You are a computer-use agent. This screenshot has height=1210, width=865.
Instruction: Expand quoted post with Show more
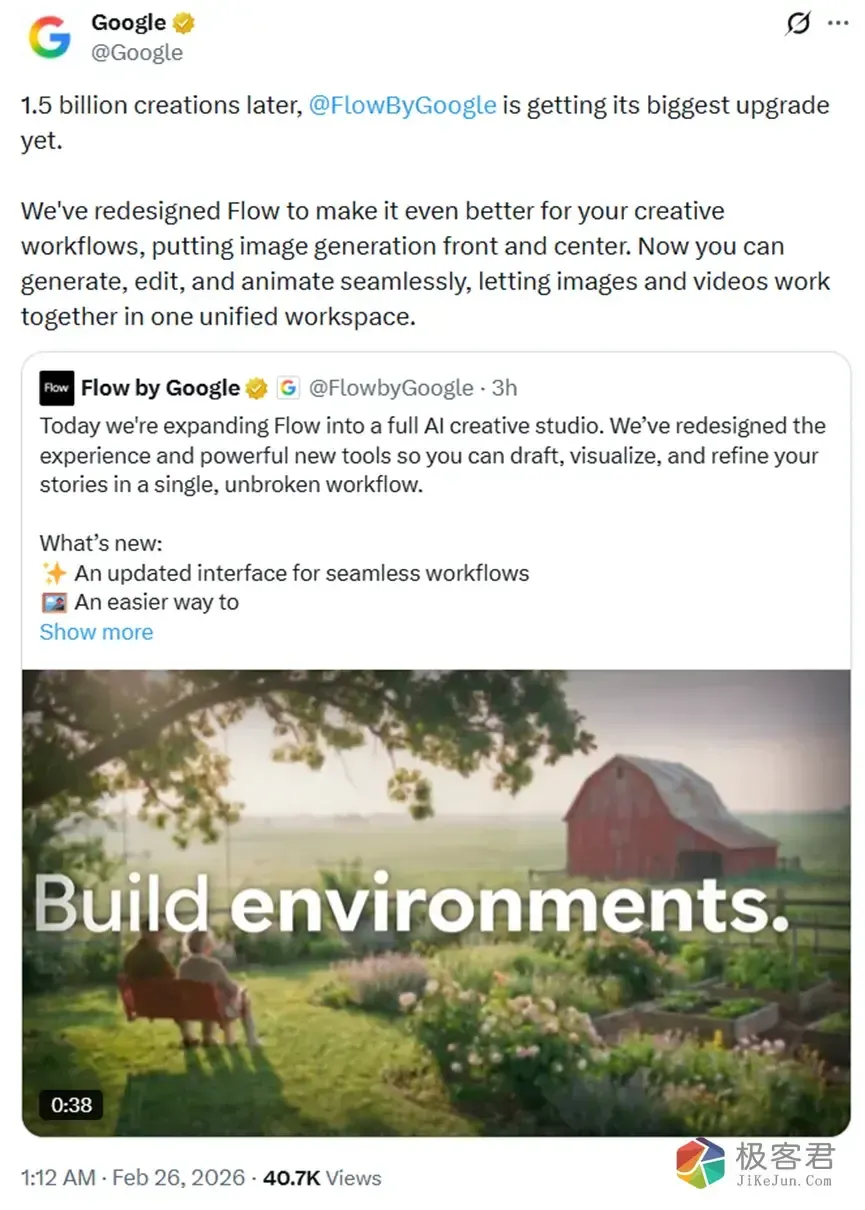96,632
